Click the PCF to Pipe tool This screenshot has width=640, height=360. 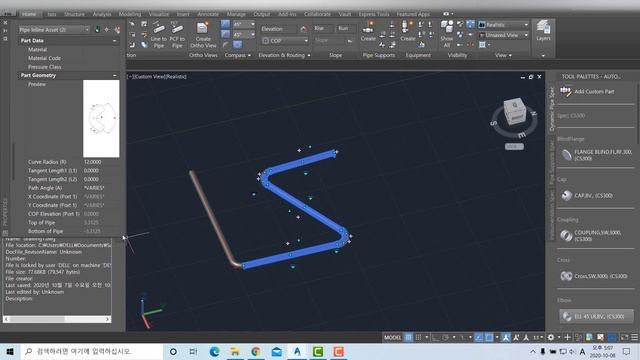coord(177,35)
